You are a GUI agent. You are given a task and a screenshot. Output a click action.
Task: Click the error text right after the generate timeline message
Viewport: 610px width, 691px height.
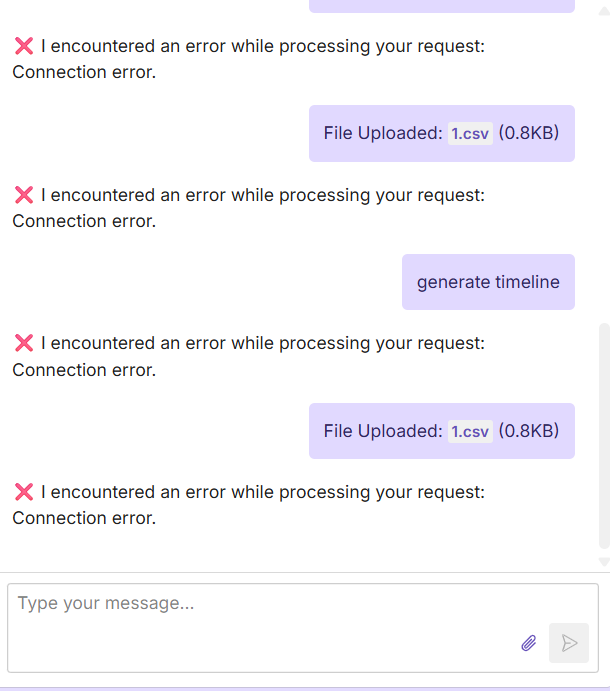point(262,343)
